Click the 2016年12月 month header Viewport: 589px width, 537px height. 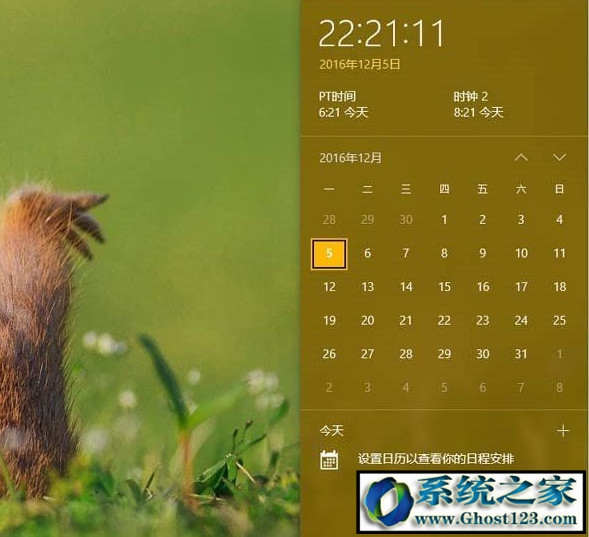(x=350, y=158)
